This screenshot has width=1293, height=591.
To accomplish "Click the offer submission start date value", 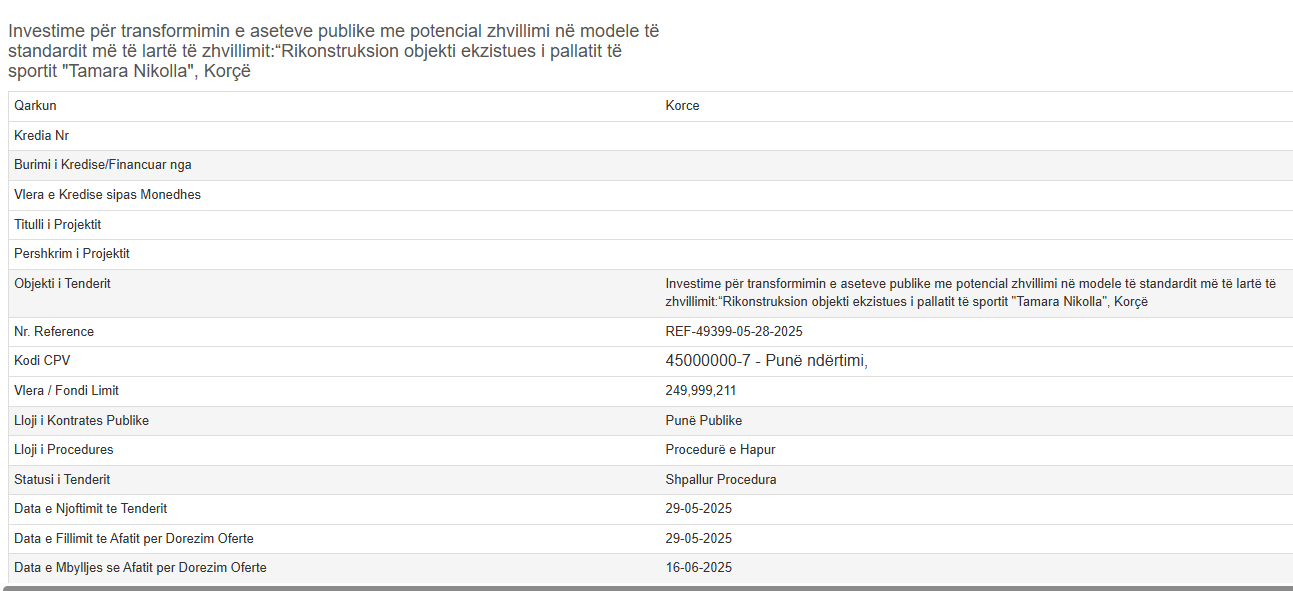I will [x=698, y=539].
